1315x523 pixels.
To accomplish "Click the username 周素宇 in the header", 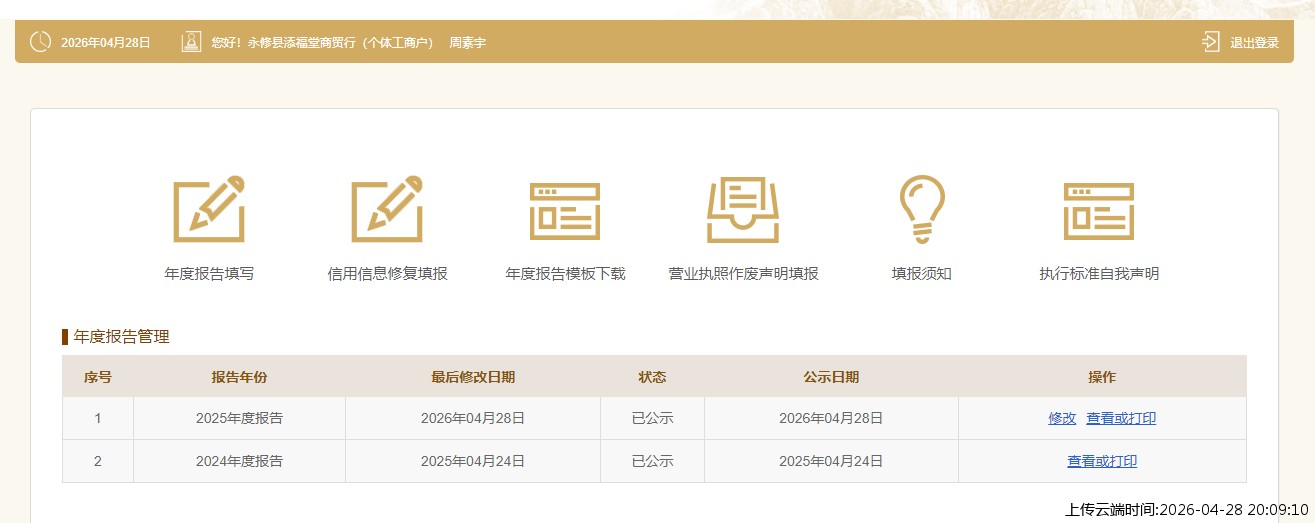I will coord(467,43).
